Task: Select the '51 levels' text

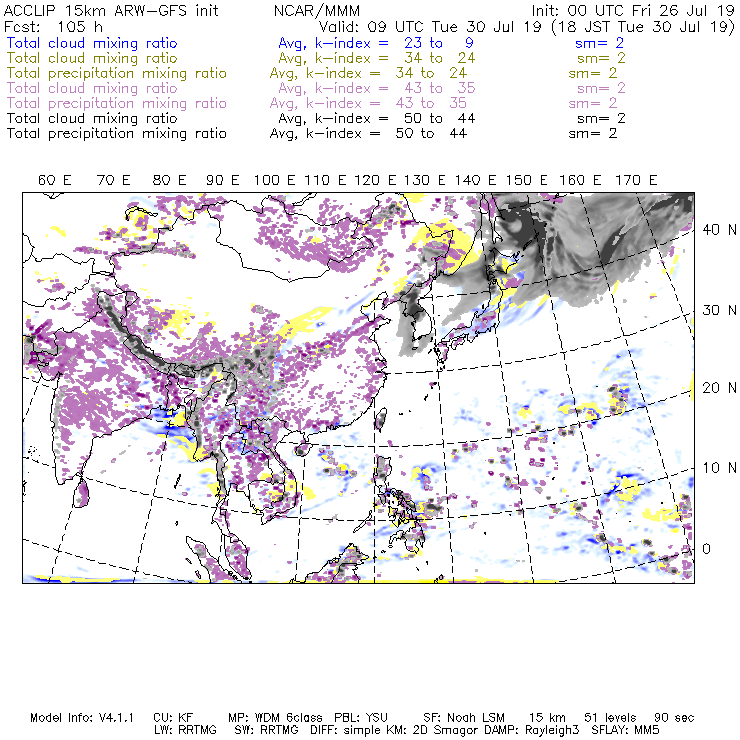Action: tap(610, 718)
